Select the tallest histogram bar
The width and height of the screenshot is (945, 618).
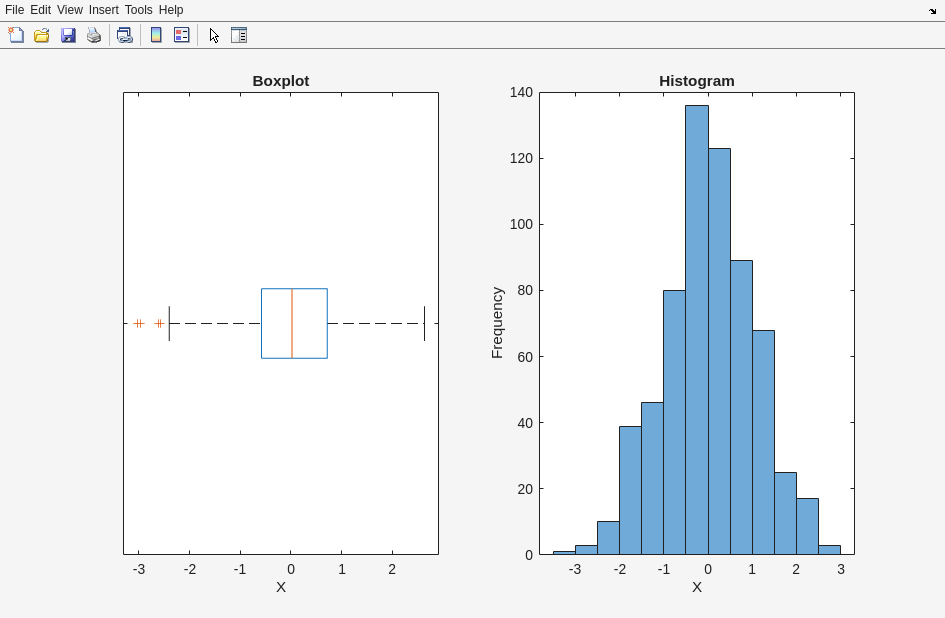696,330
